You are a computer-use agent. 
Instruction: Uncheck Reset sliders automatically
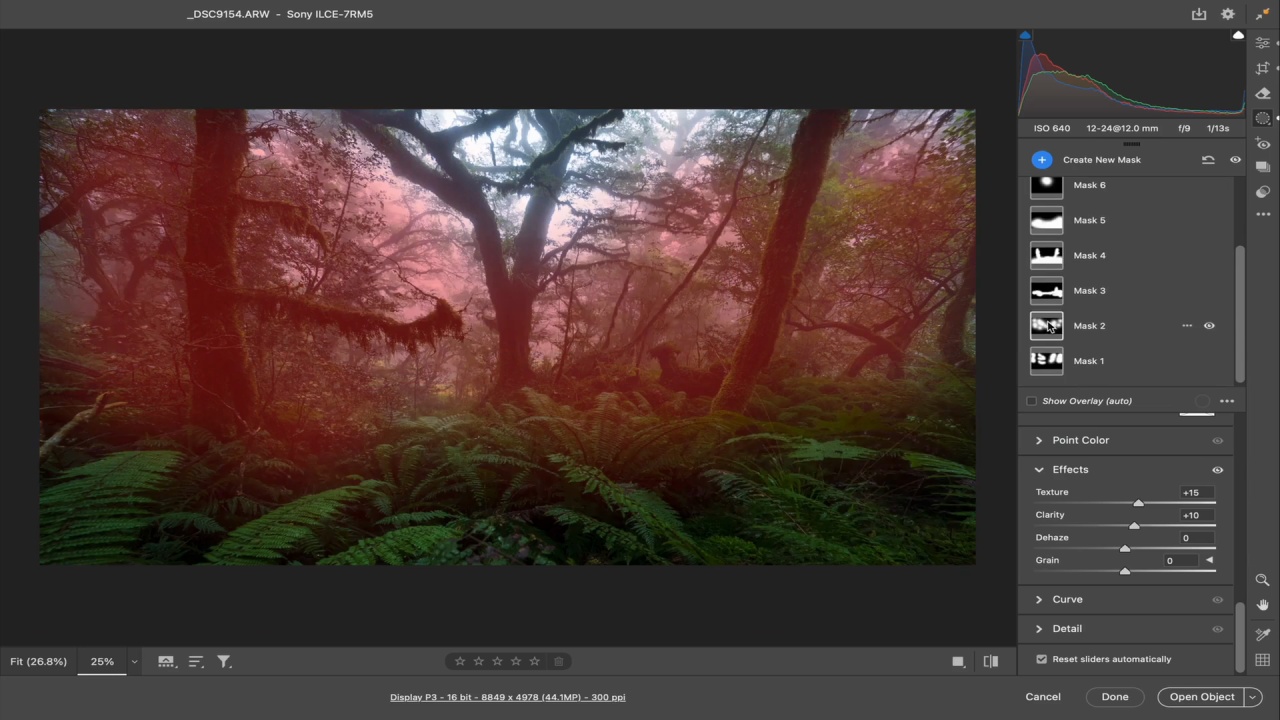click(x=1042, y=659)
